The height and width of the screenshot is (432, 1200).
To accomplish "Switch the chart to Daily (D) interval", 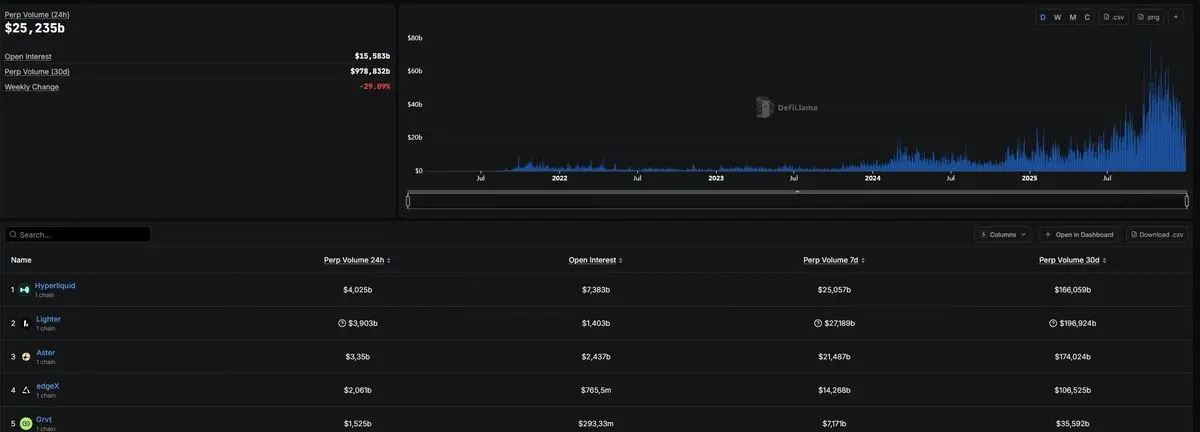I will (x=1043, y=17).
